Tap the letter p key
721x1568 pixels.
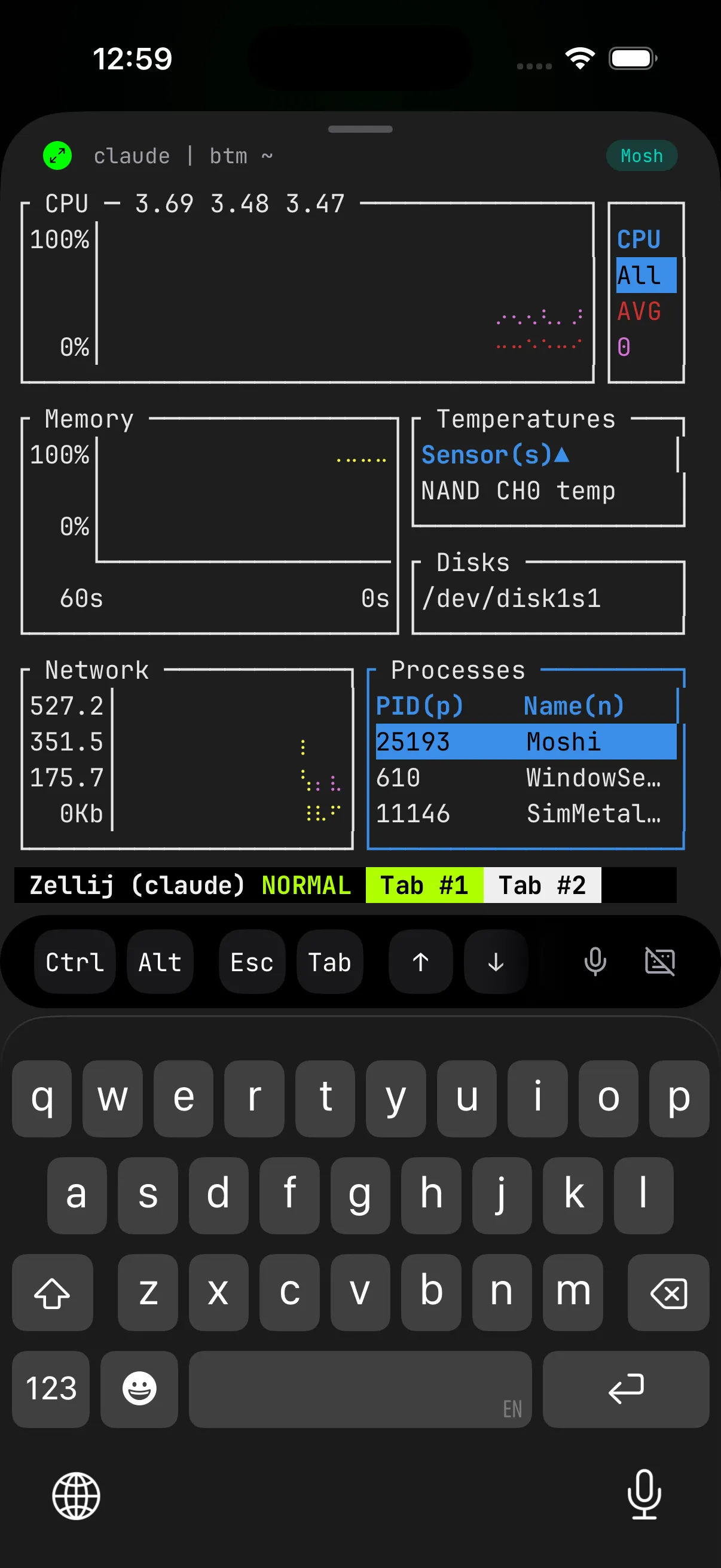(x=679, y=1098)
